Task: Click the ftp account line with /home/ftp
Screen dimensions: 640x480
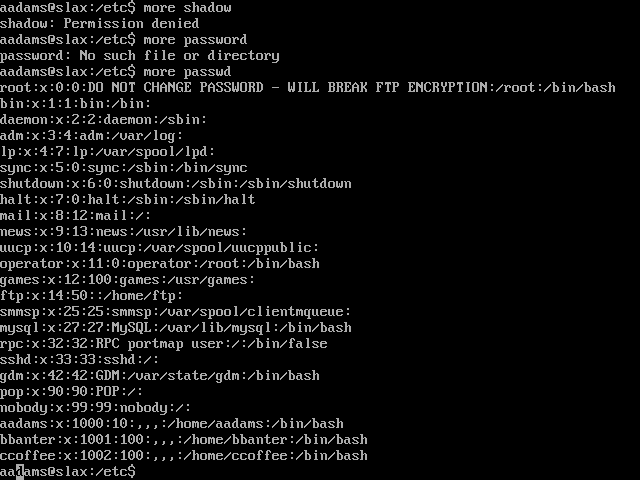Action: (x=92, y=296)
